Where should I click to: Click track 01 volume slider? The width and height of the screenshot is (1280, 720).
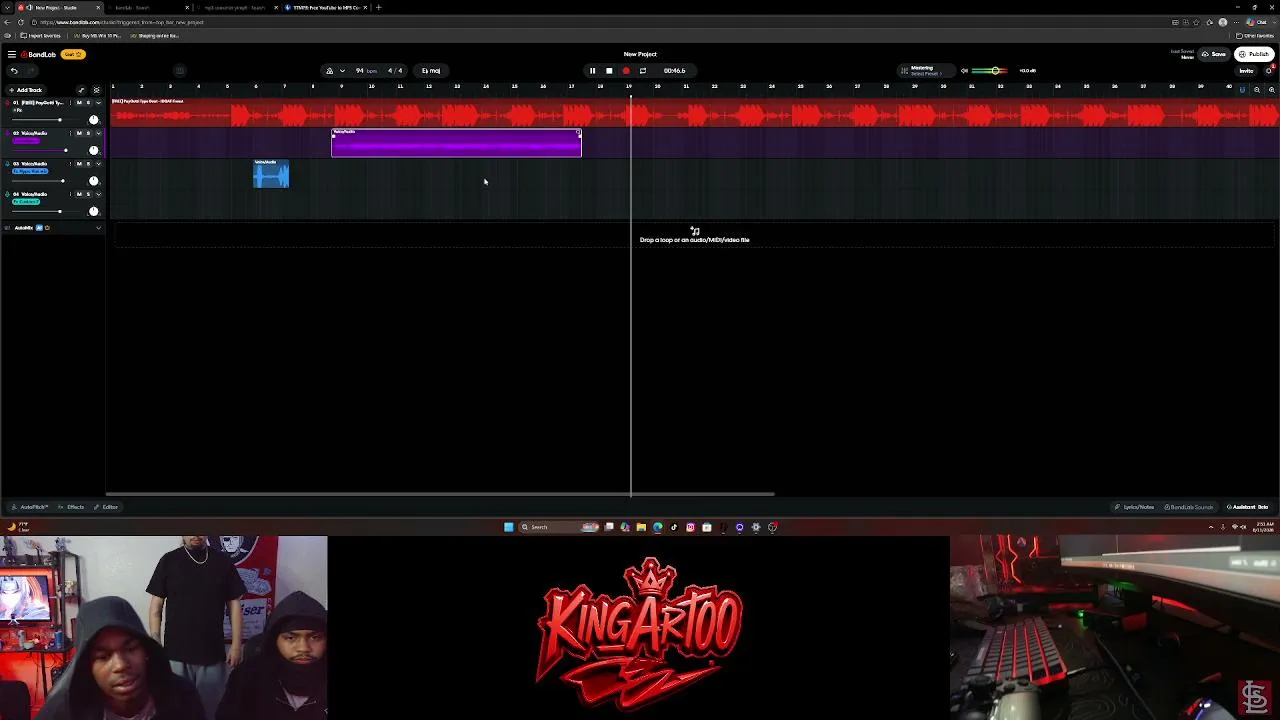tap(45, 120)
